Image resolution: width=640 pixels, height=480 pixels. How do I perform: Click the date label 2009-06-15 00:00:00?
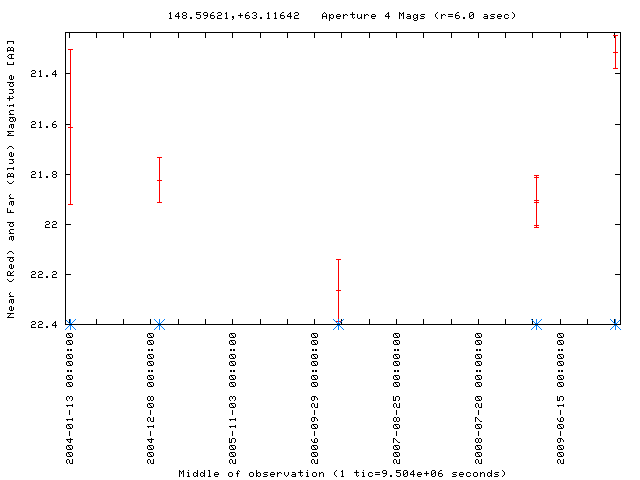(x=561, y=398)
